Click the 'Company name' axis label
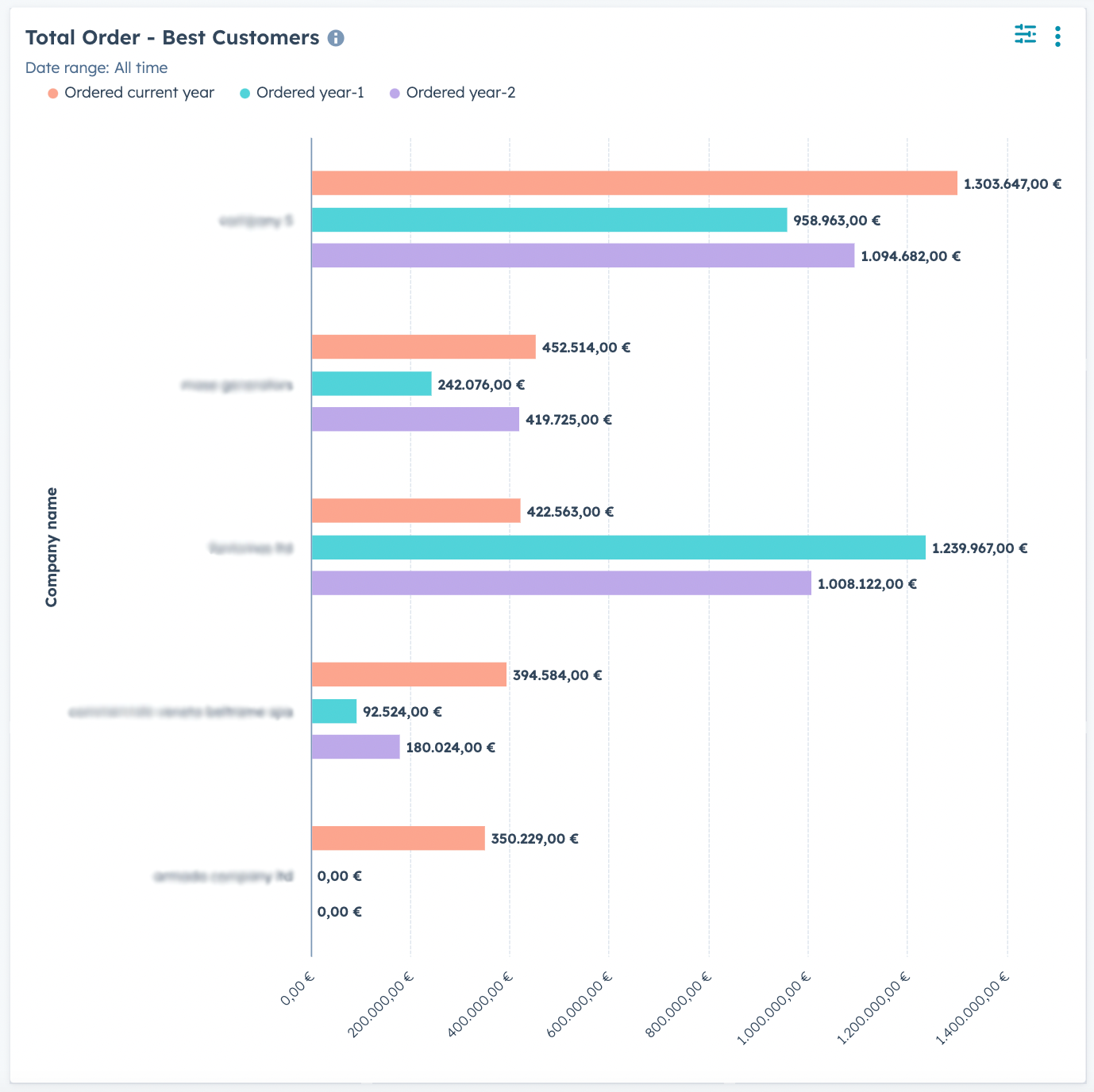The height and width of the screenshot is (1092, 1094). 52,548
